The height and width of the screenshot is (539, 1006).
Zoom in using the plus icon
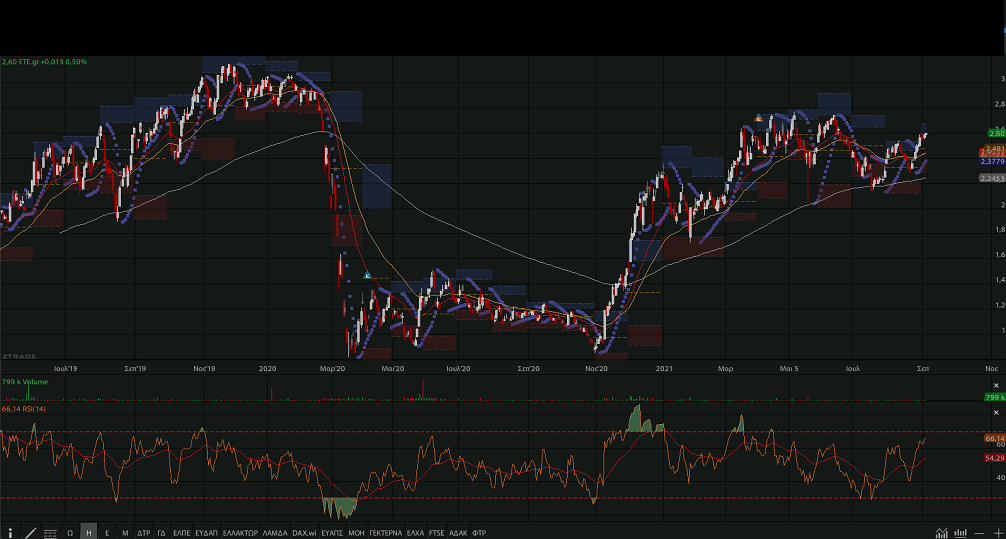click(x=997, y=533)
